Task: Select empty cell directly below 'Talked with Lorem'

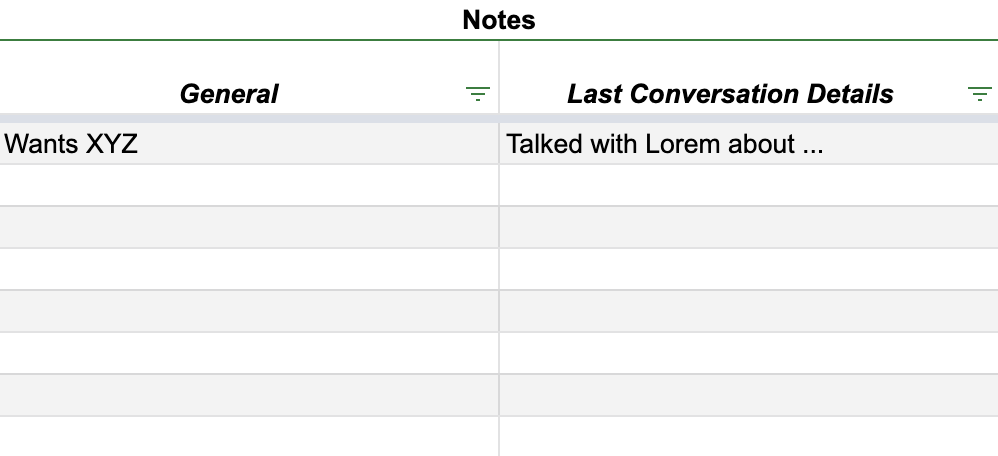Action: point(748,186)
